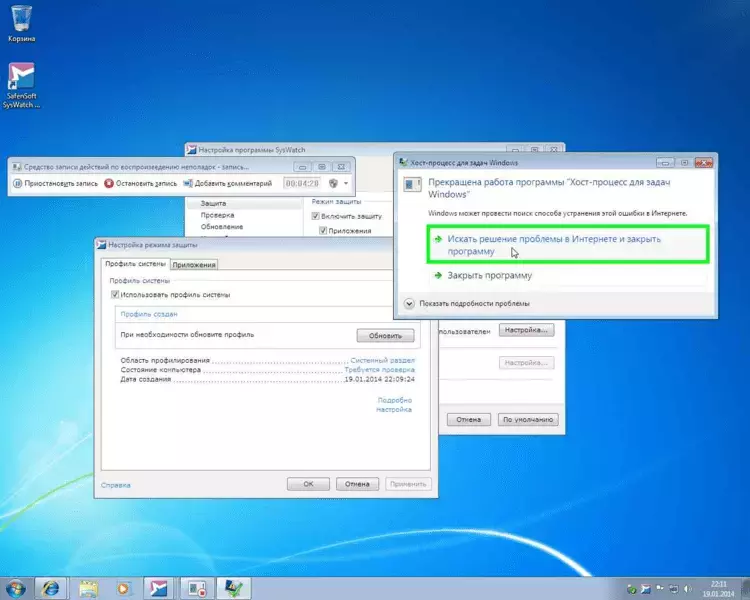This screenshot has width=750, height=600.
Task: Open network tray icon
Action: pyautogui.click(x=673, y=589)
